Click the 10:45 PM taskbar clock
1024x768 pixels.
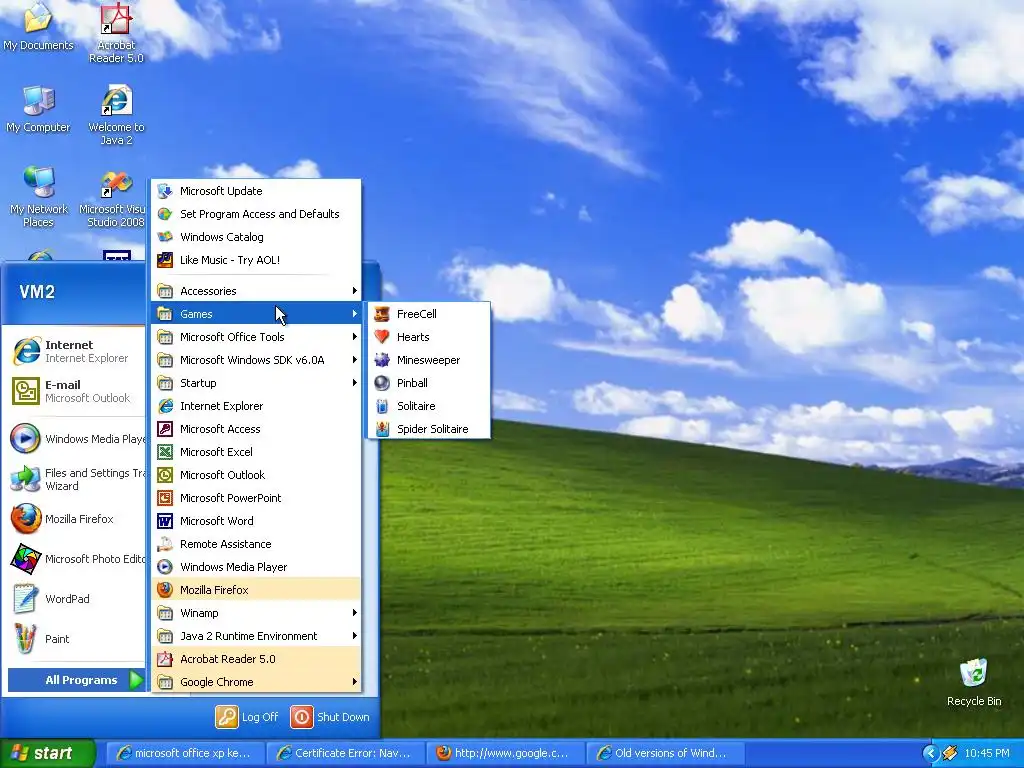[x=987, y=753]
